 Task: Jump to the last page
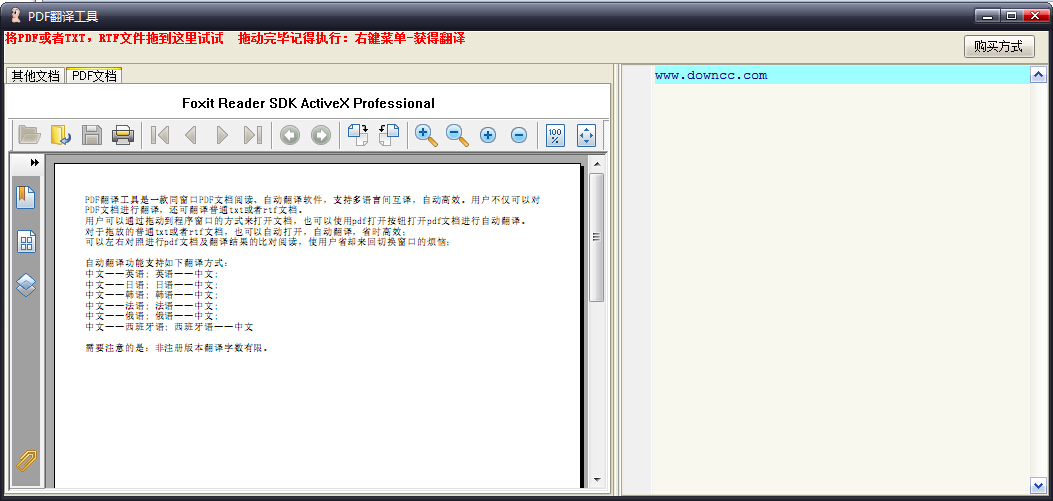pyautogui.click(x=253, y=135)
